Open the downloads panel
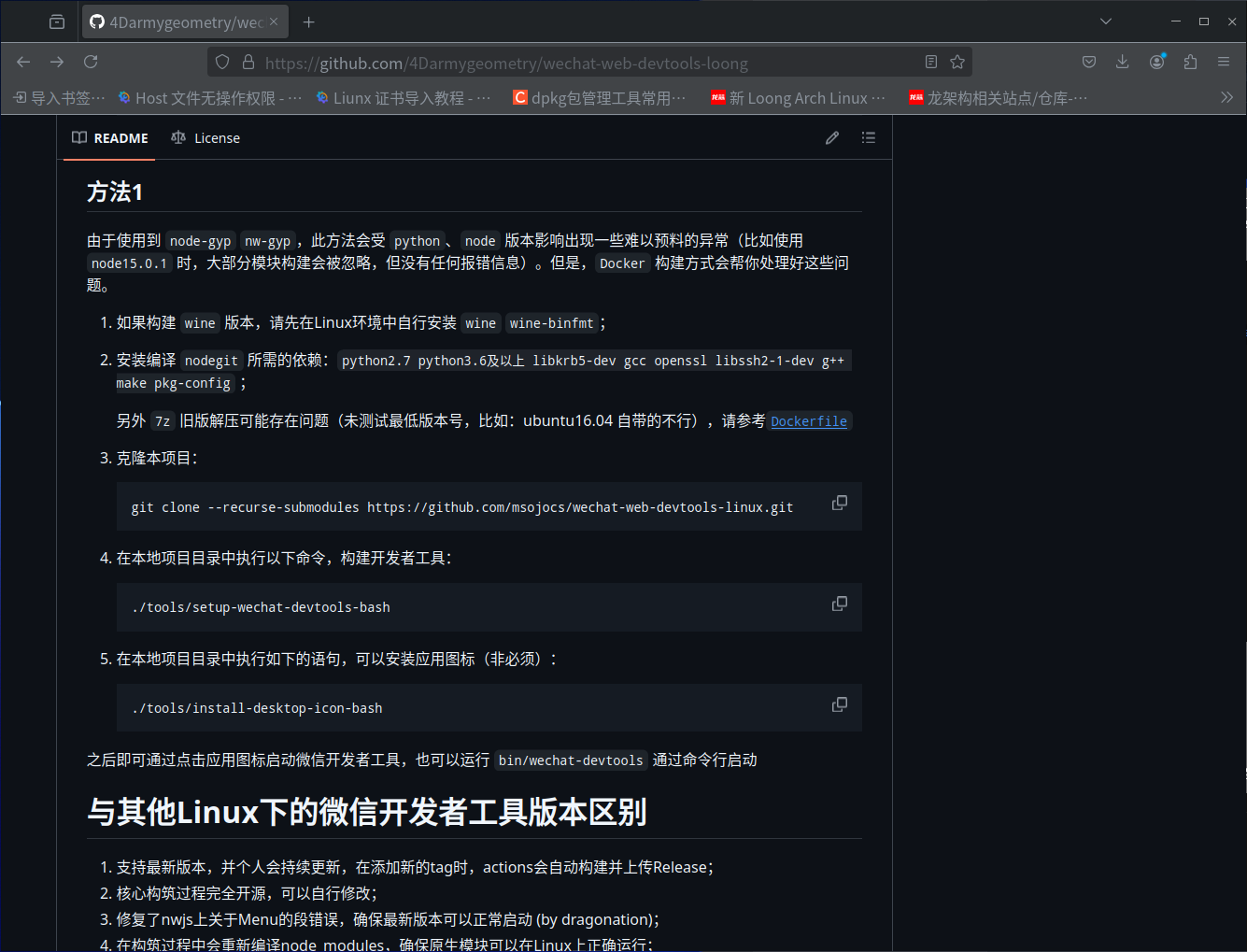Viewport: 1247px width, 952px height. pyautogui.click(x=1123, y=62)
